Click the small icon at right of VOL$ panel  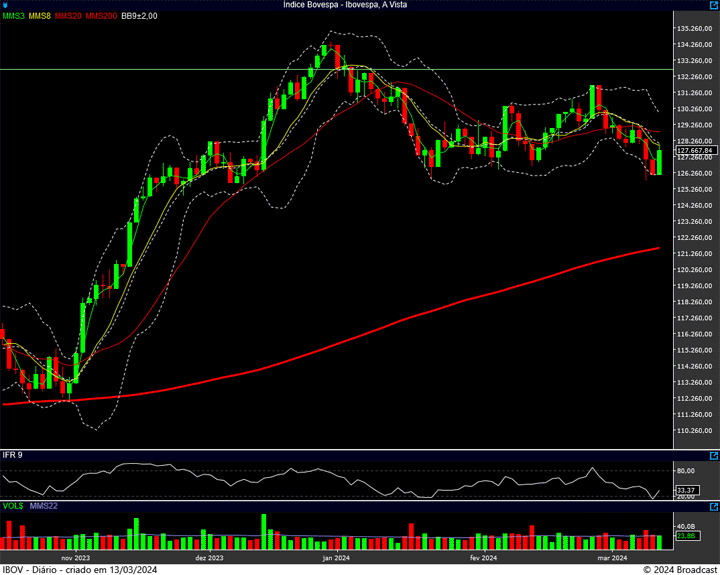pos(714,505)
